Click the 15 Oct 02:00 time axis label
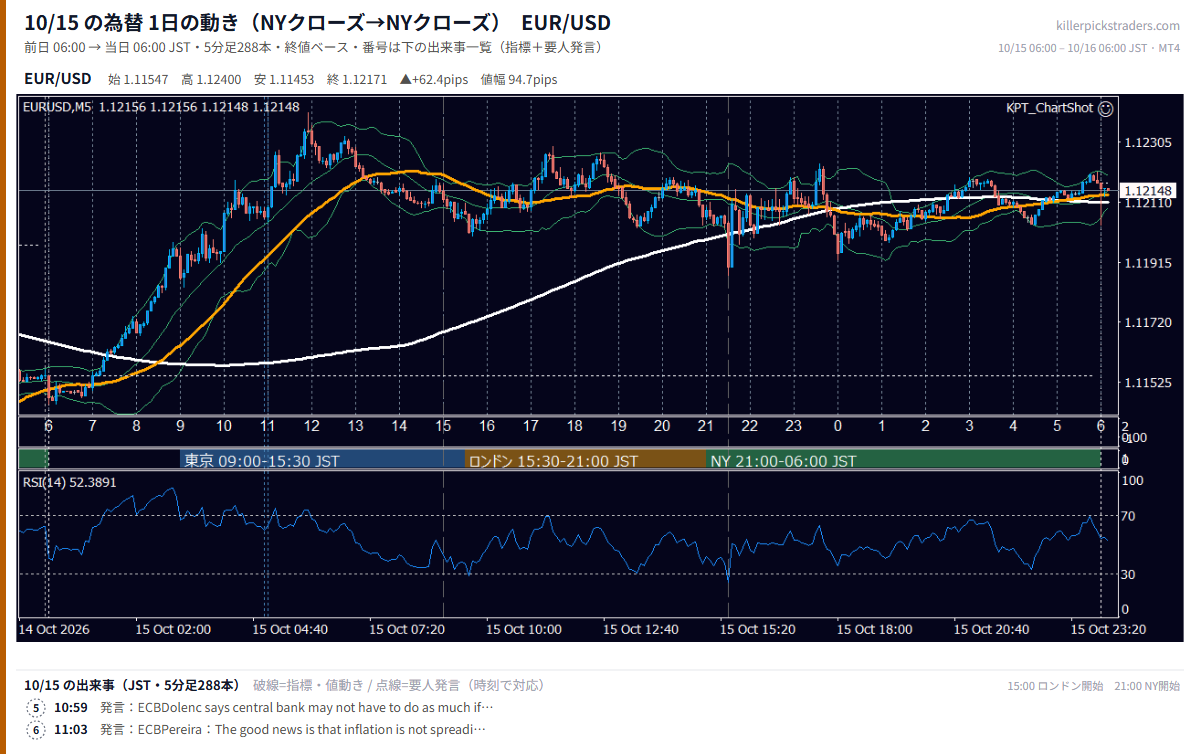 click(x=173, y=629)
